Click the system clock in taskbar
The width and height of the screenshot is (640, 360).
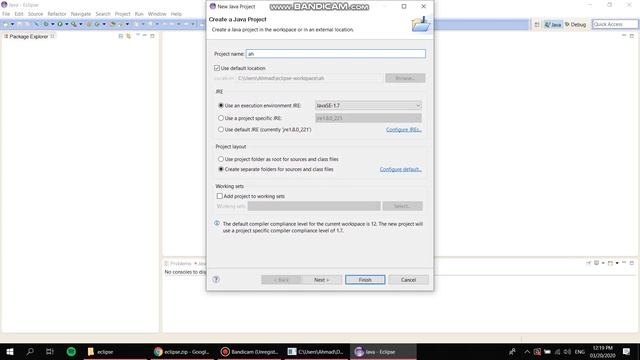coord(602,351)
